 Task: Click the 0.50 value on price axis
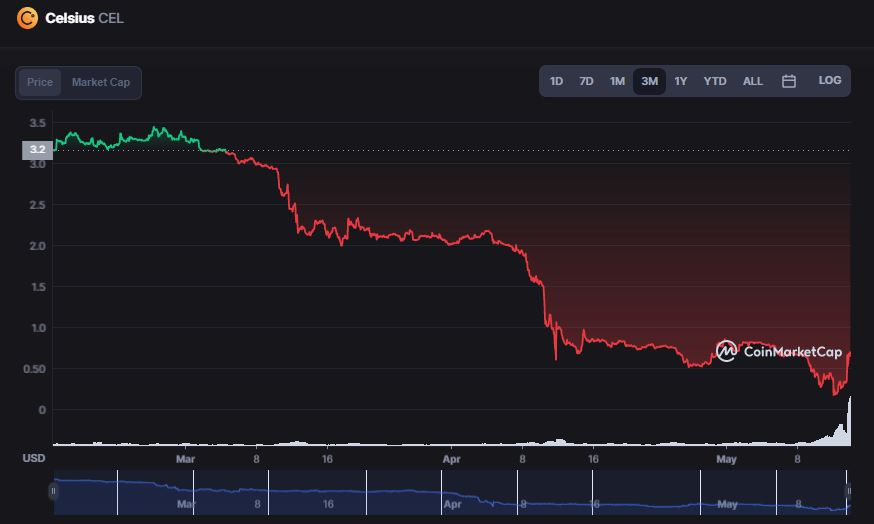34,369
